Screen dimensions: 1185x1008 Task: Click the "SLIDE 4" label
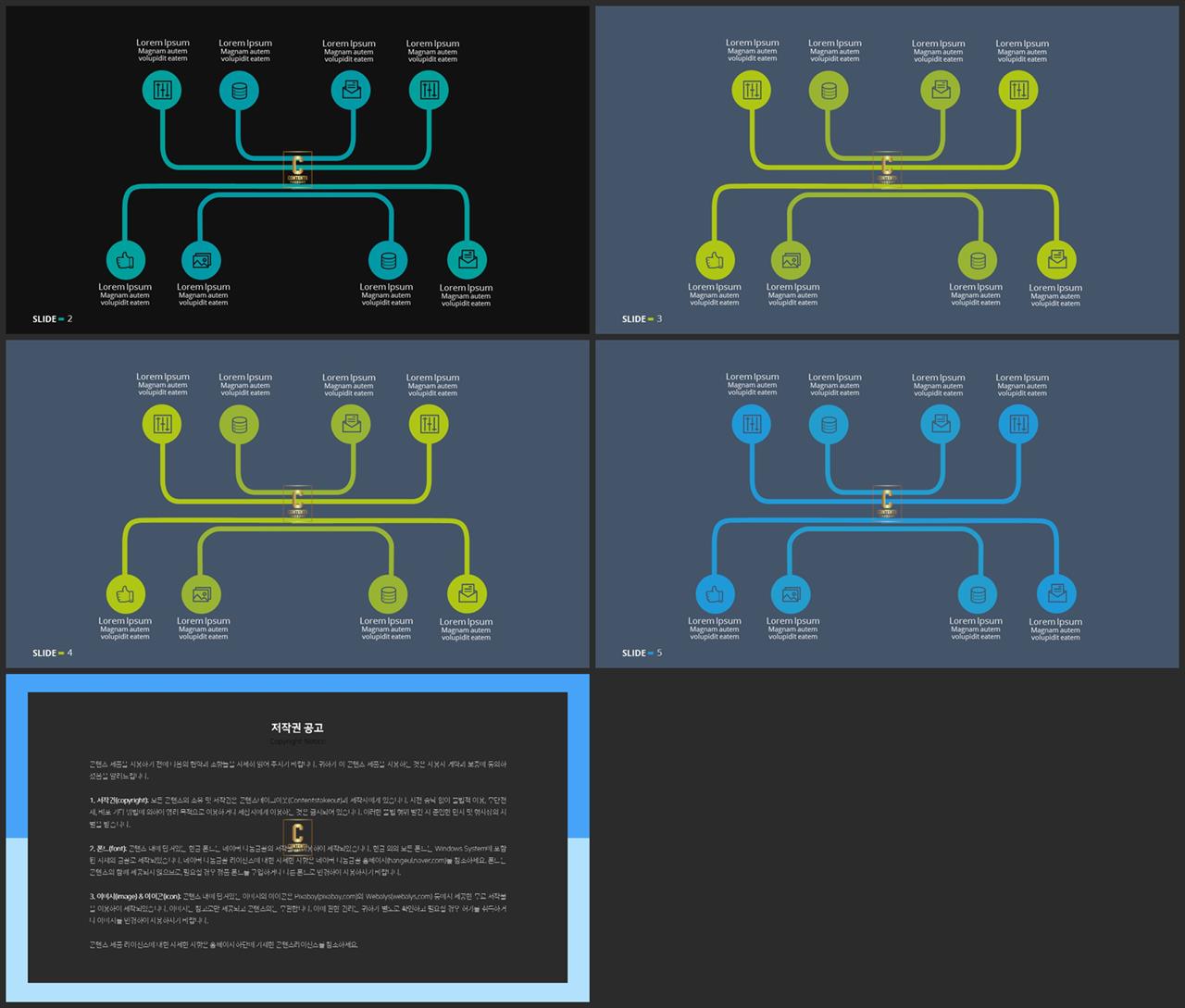[x=52, y=653]
